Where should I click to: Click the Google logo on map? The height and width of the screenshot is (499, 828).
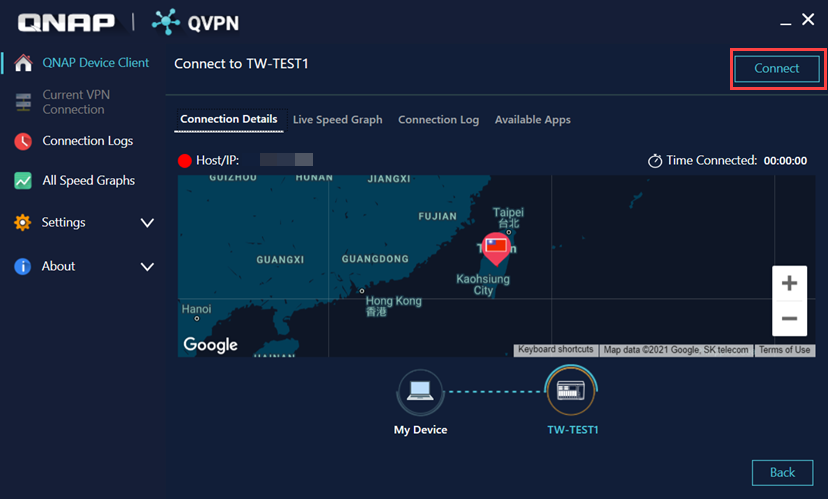point(210,345)
